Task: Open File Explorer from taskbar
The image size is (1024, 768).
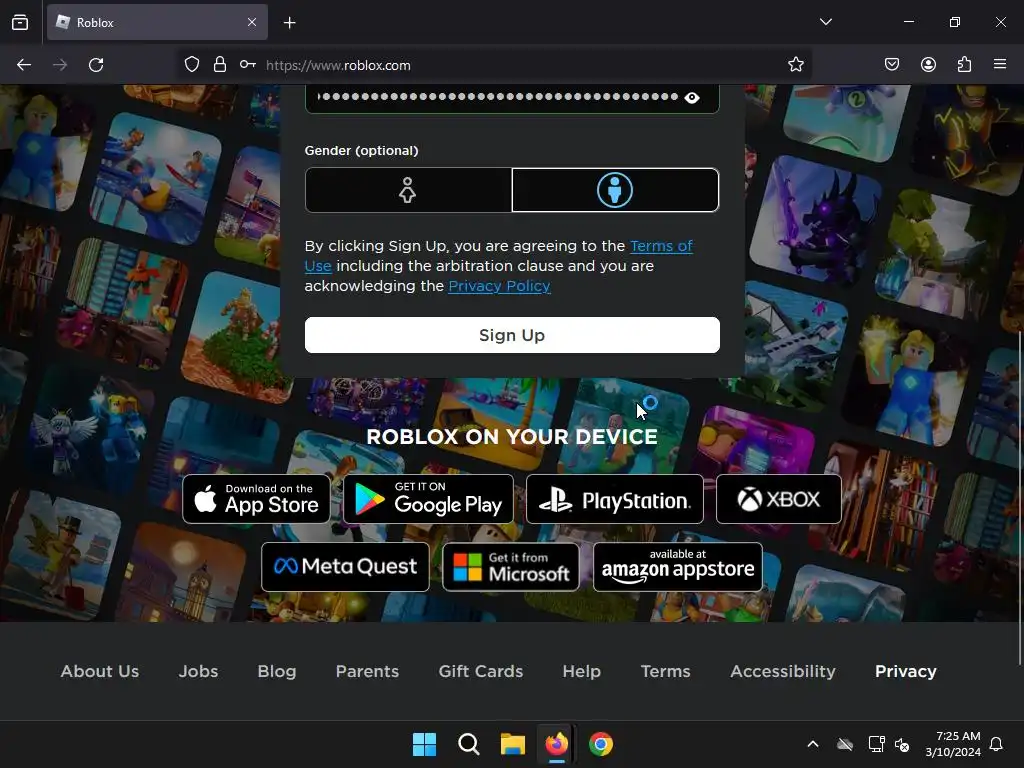Action: click(513, 744)
